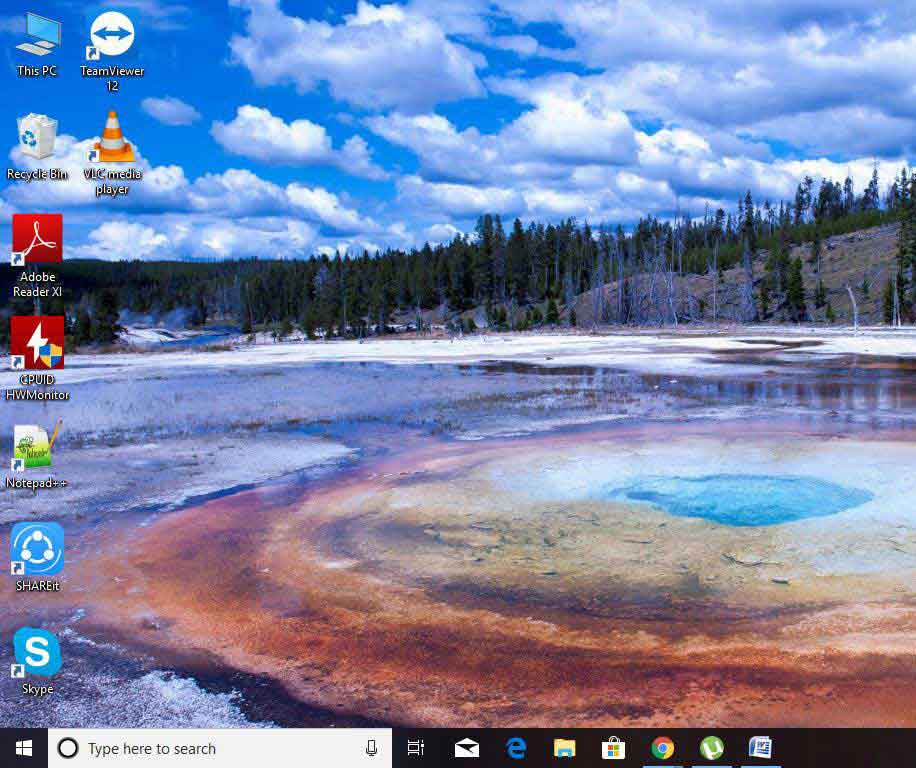This screenshot has height=768, width=916.
Task: Select the This PC desktop icon
Action: [37, 45]
